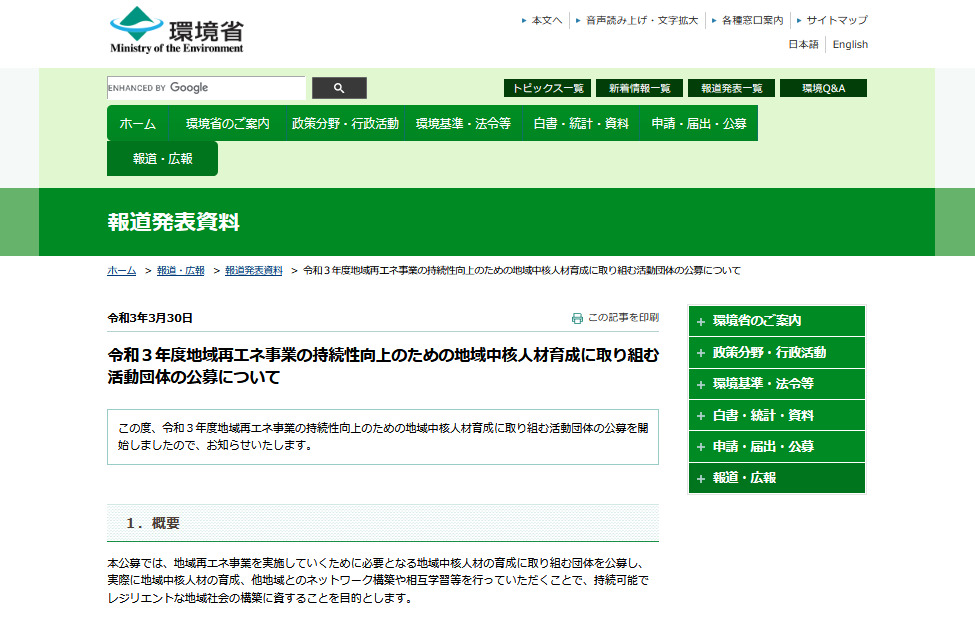975x636 pixels.
Task: Open the 報道・広報 navigation menu
Action: click(162, 158)
